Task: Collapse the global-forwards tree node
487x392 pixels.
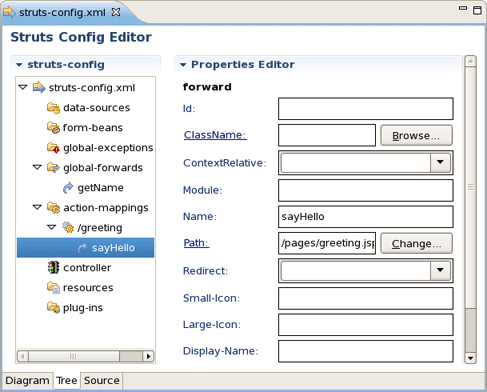Action: [37, 167]
